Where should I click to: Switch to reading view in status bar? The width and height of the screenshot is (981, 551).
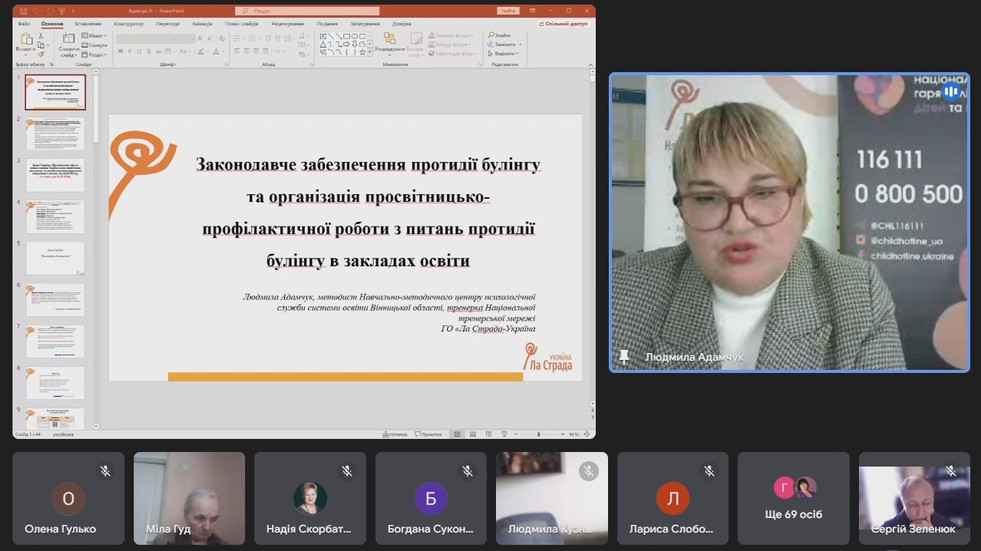pyautogui.click(x=488, y=434)
